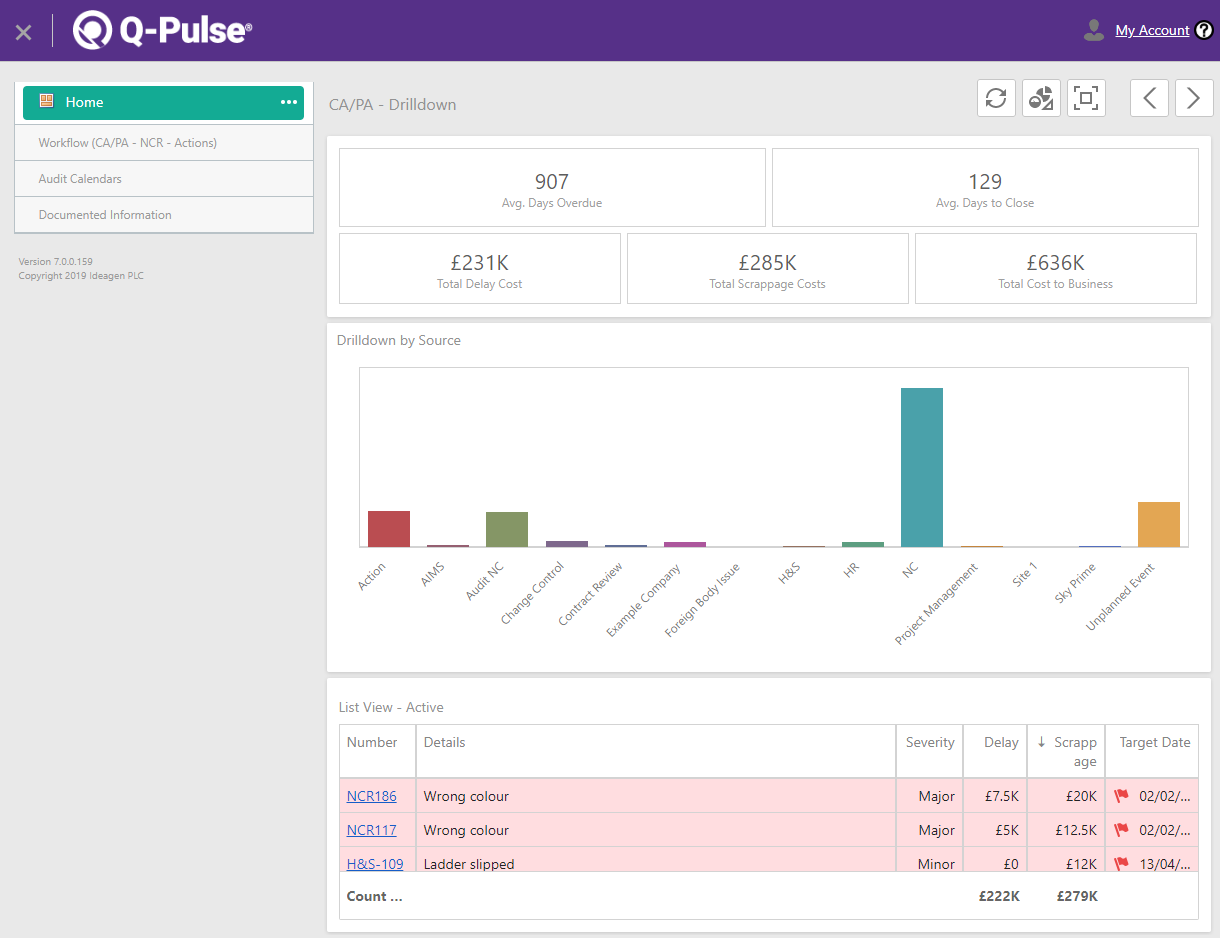The height and width of the screenshot is (938, 1220).
Task: Close the navigation panel with the X
Action: pyautogui.click(x=23, y=30)
